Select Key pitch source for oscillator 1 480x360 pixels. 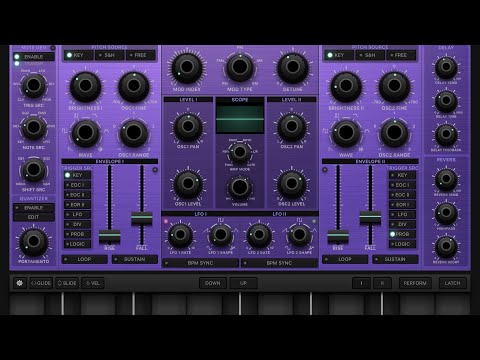tap(79, 55)
